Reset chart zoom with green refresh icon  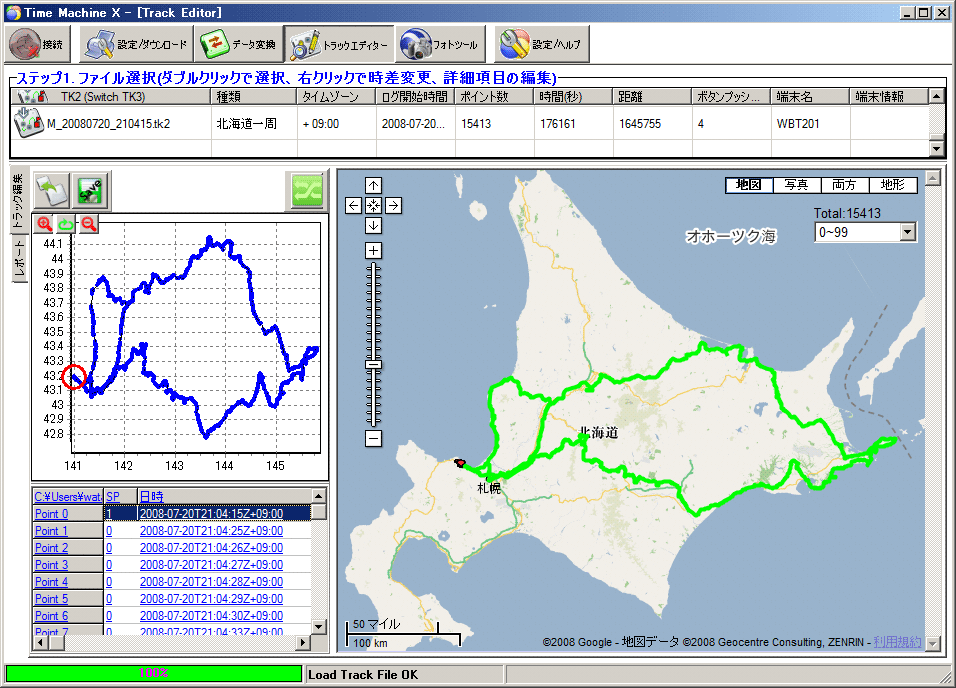tap(66, 224)
